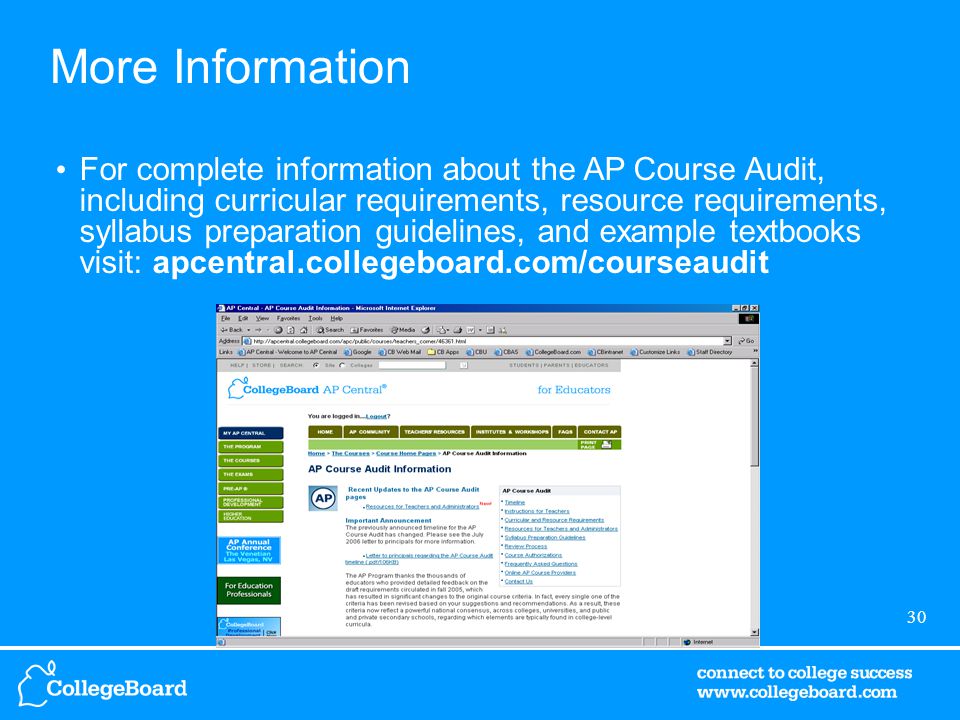This screenshot has width=960, height=720.
Task: Click the Edit with Word icon
Action: tap(470, 330)
